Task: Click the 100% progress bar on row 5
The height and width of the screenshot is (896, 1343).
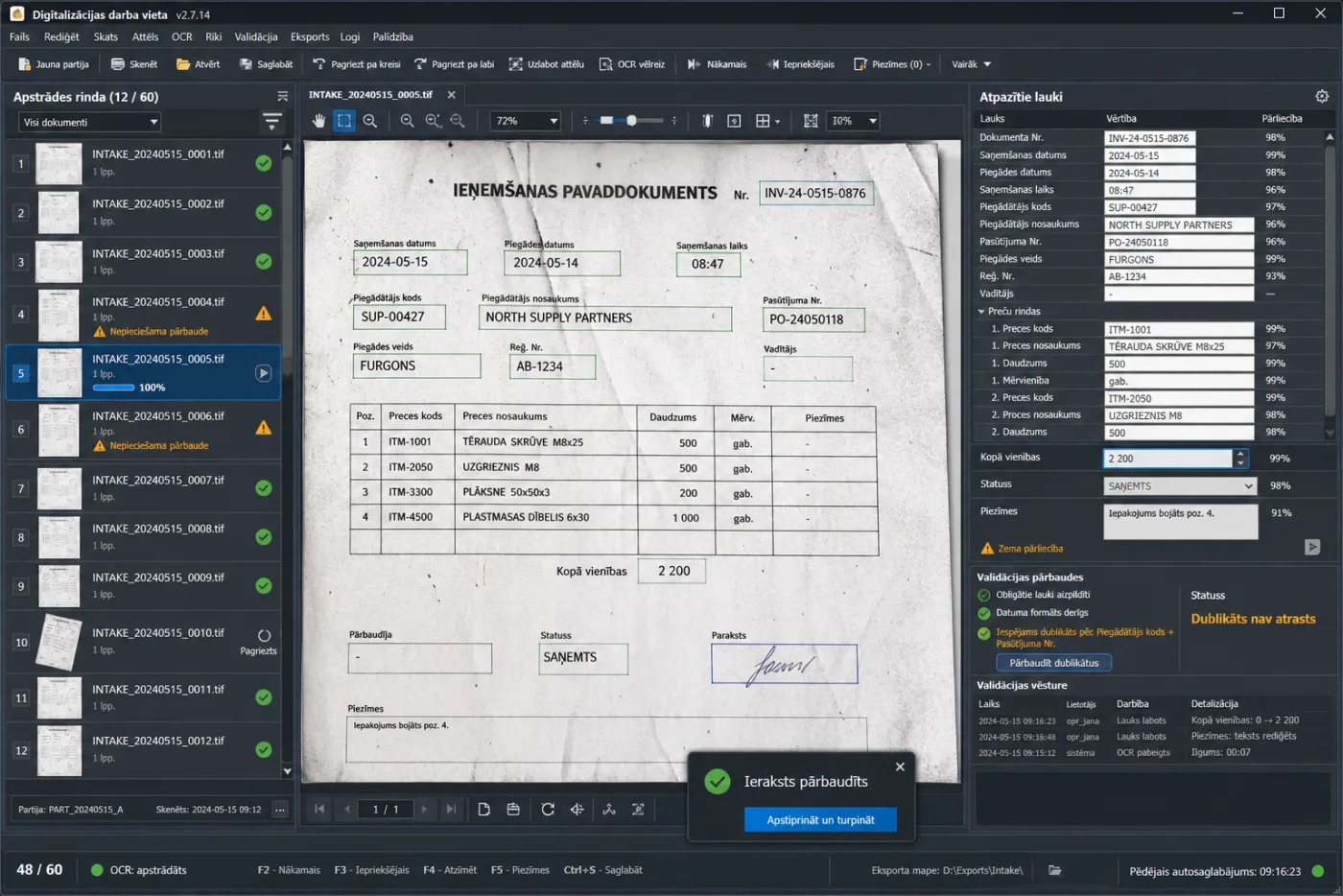Action: [113, 388]
